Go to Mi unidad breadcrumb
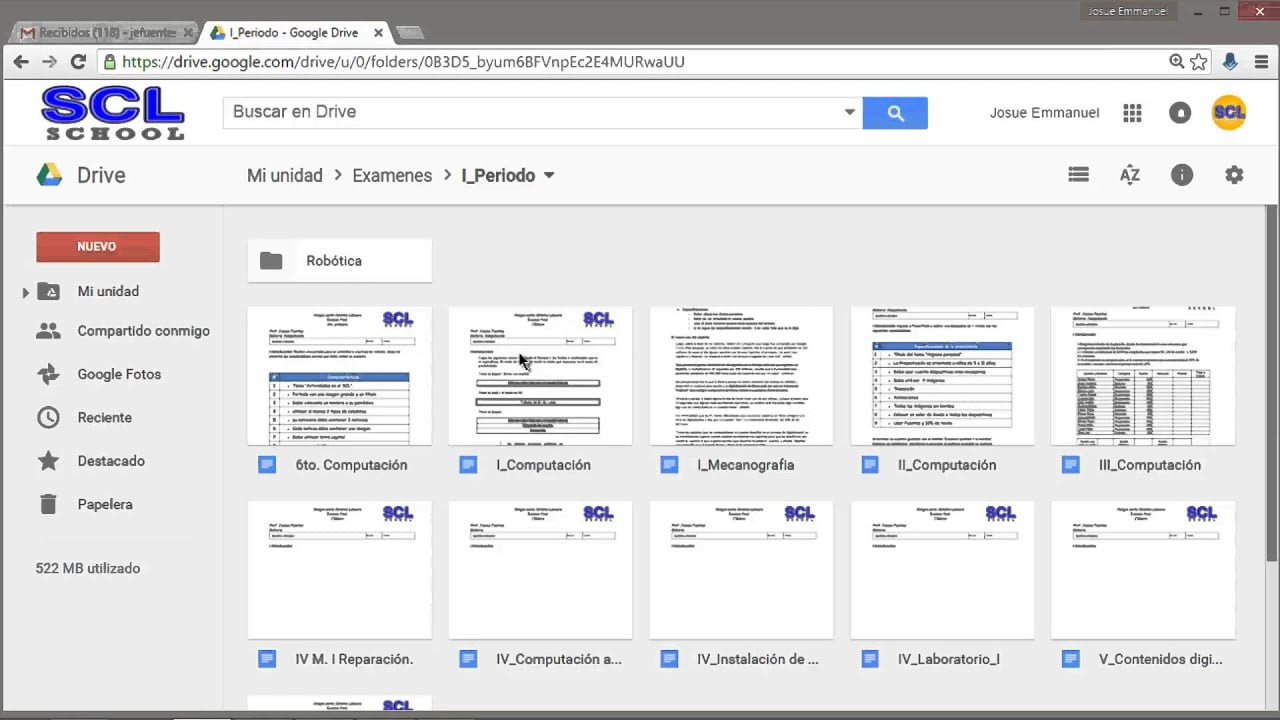This screenshot has width=1280, height=720. click(285, 175)
